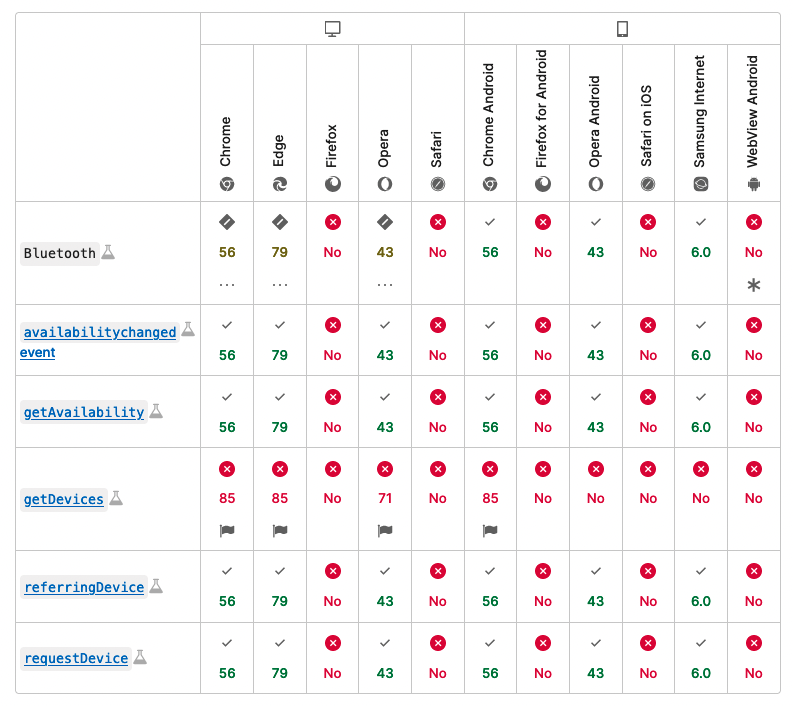Click the desktop platform icon in header
This screenshot has height=706, width=793.
[x=333, y=29]
